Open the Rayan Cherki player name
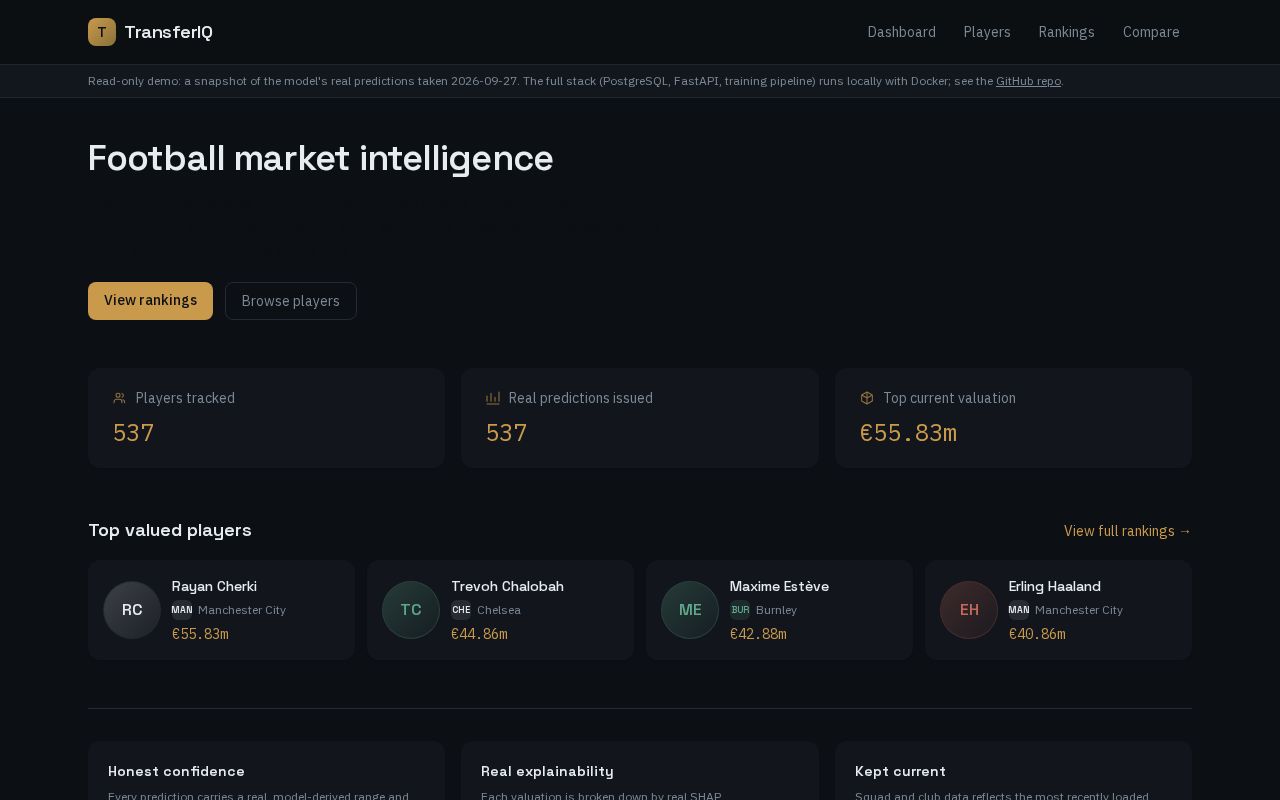This screenshot has width=1280, height=800. pyautogui.click(x=214, y=586)
